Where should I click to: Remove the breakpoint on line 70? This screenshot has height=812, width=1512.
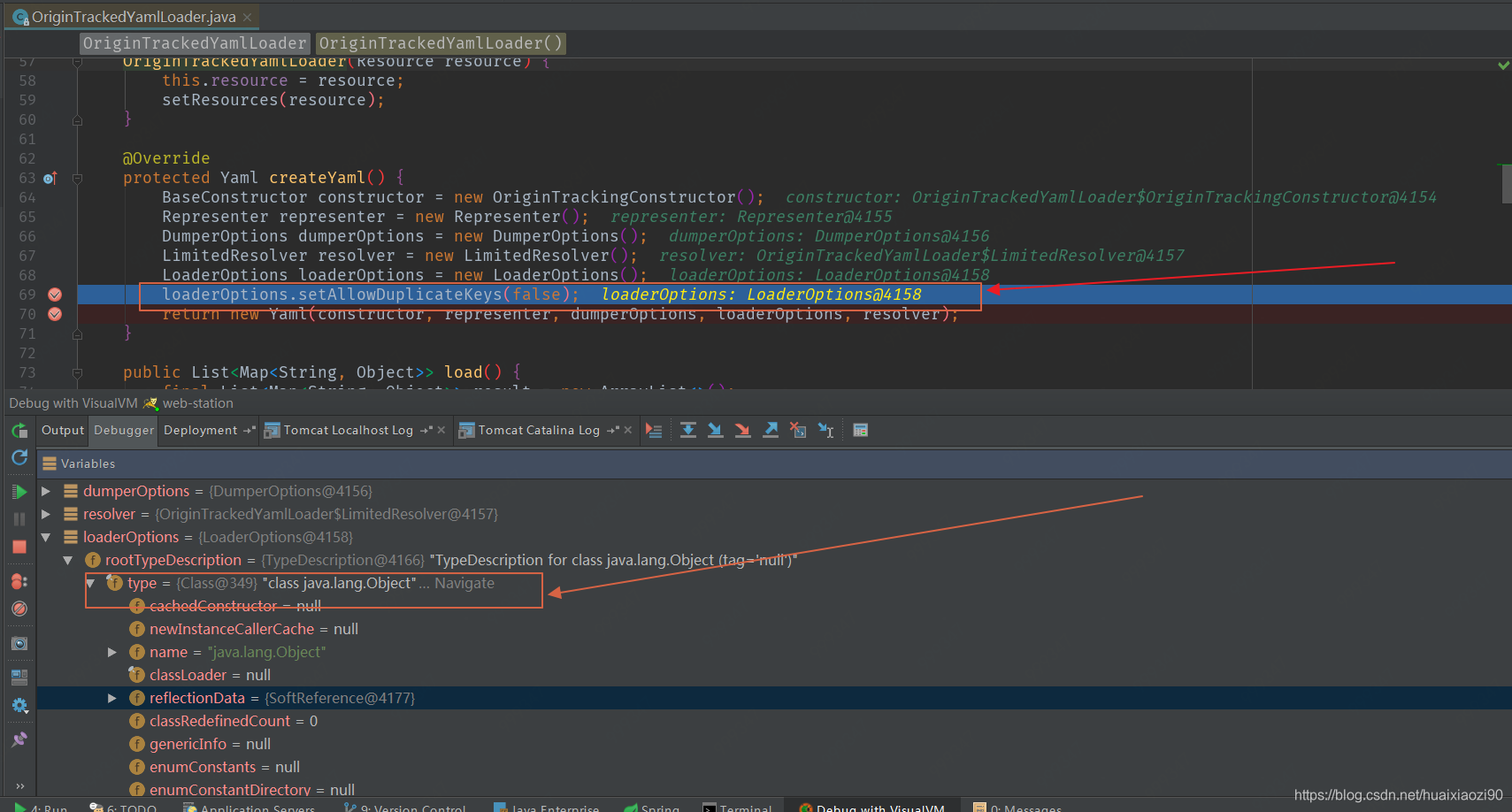click(54, 313)
